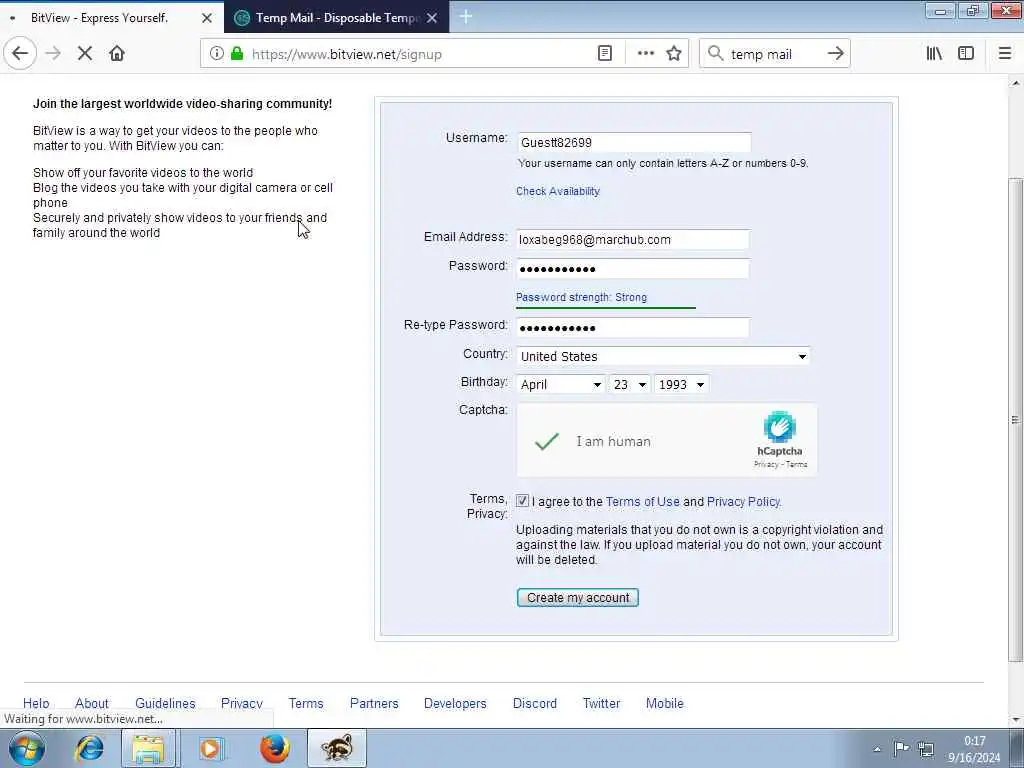1024x768 pixels.
Task: Open a new tab with plus button
Action: tap(466, 17)
